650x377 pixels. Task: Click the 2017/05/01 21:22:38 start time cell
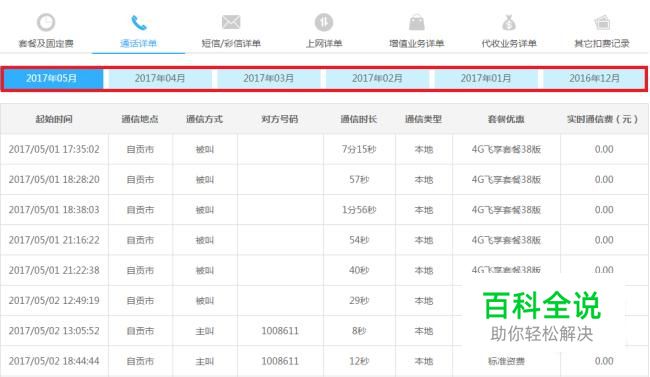(54, 270)
